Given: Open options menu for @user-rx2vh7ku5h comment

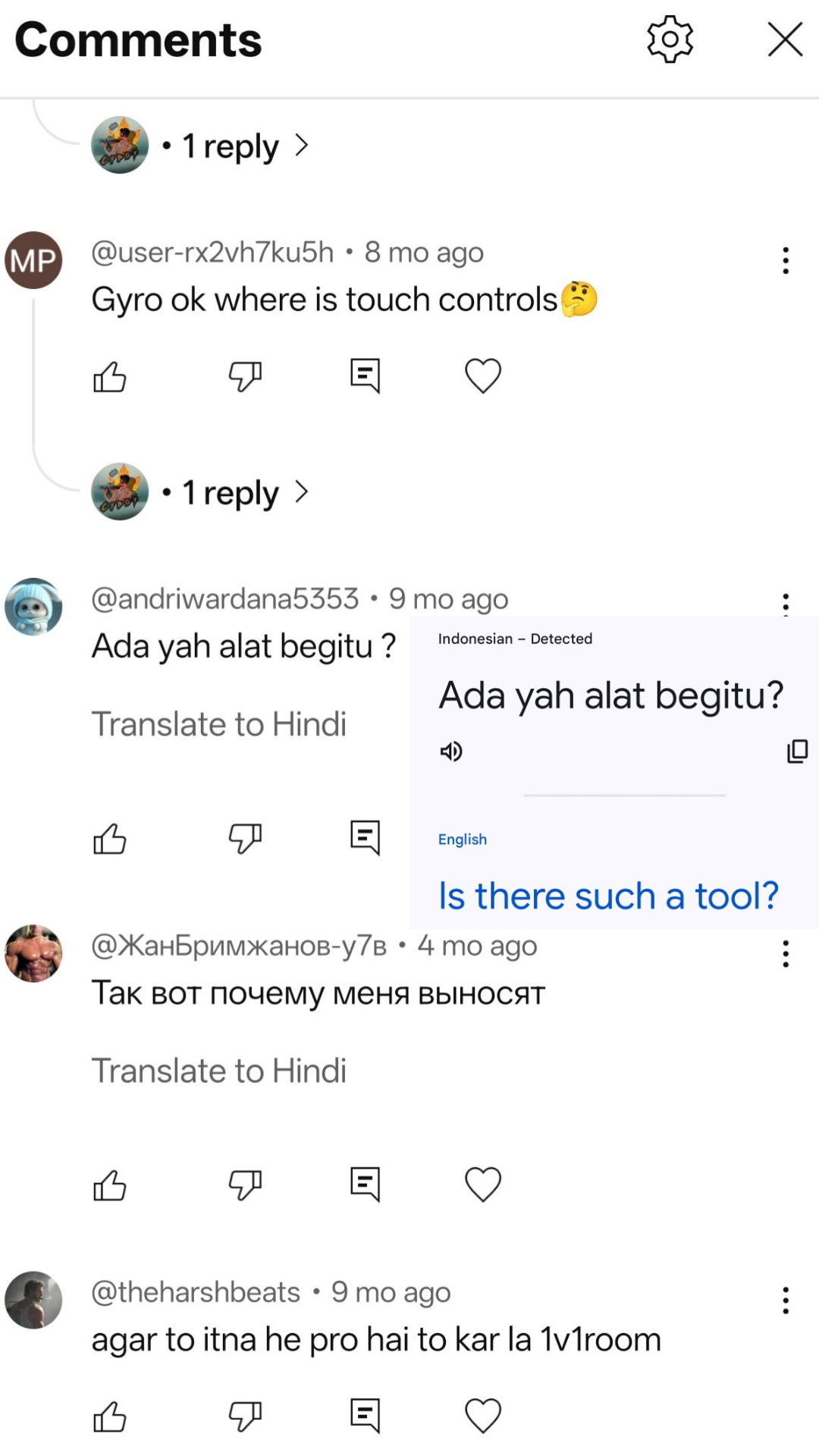Looking at the screenshot, I should [x=786, y=260].
